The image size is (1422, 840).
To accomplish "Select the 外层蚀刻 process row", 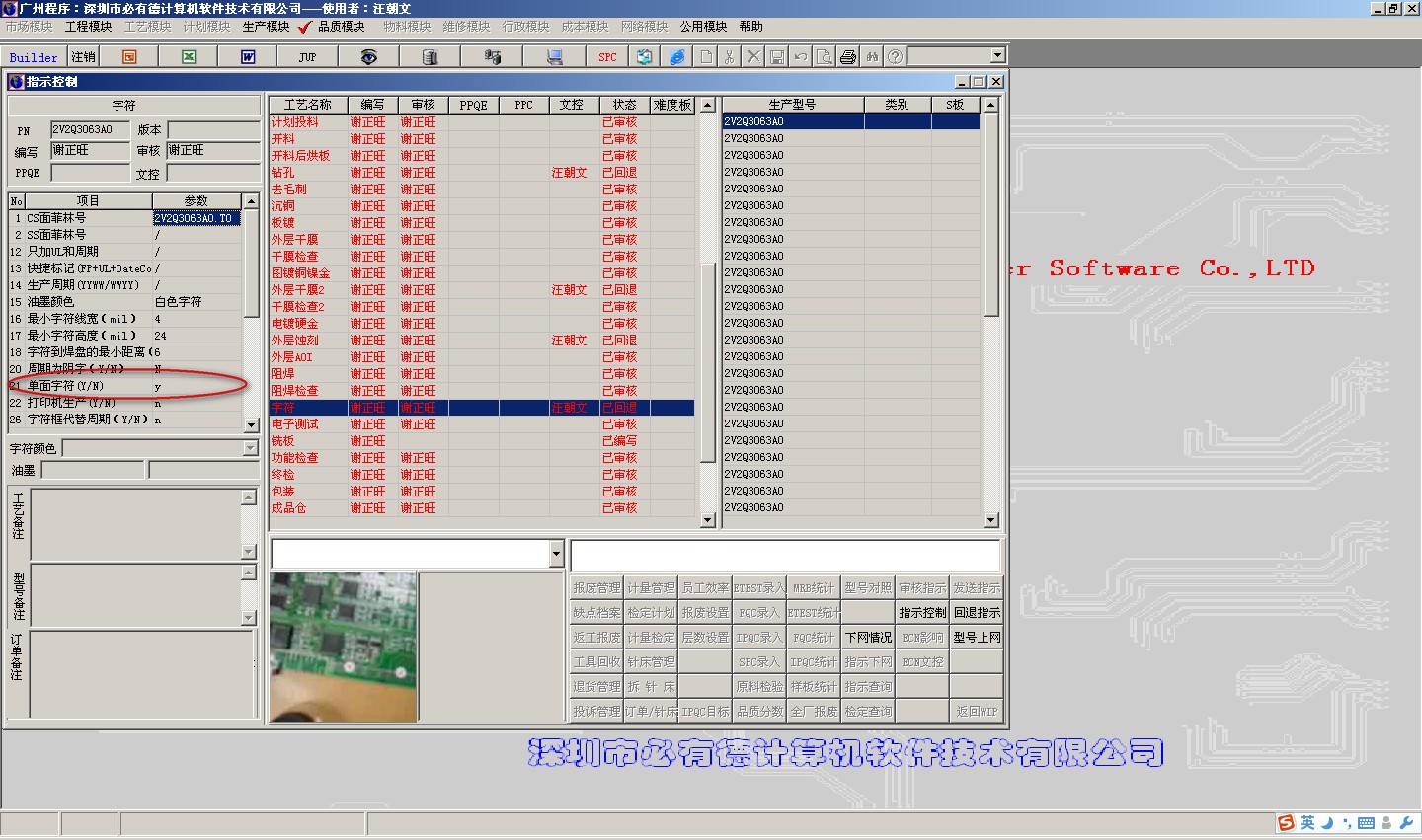I will 482,341.
